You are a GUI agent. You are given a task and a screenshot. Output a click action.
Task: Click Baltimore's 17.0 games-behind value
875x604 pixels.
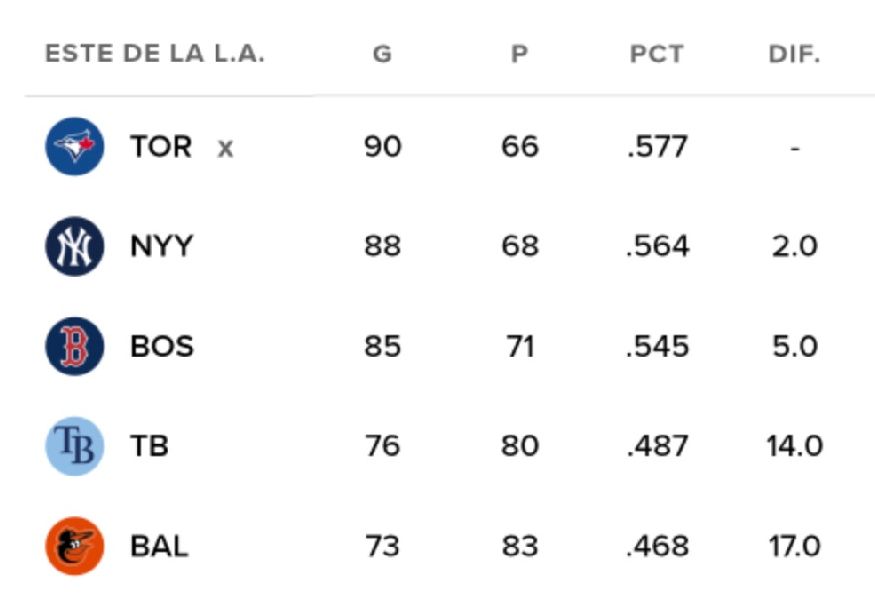click(794, 546)
